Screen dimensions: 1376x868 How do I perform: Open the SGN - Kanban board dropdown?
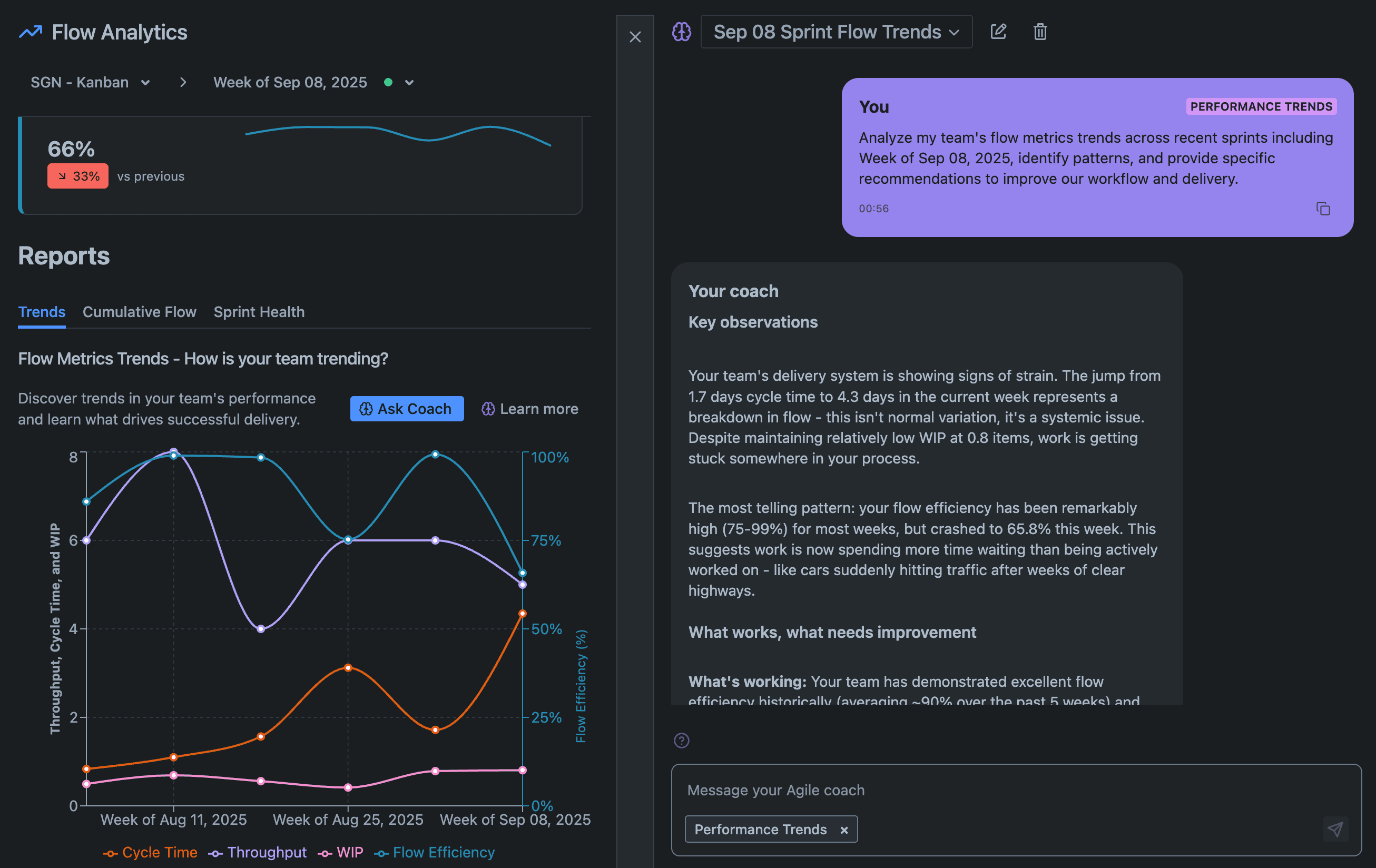[x=90, y=82]
